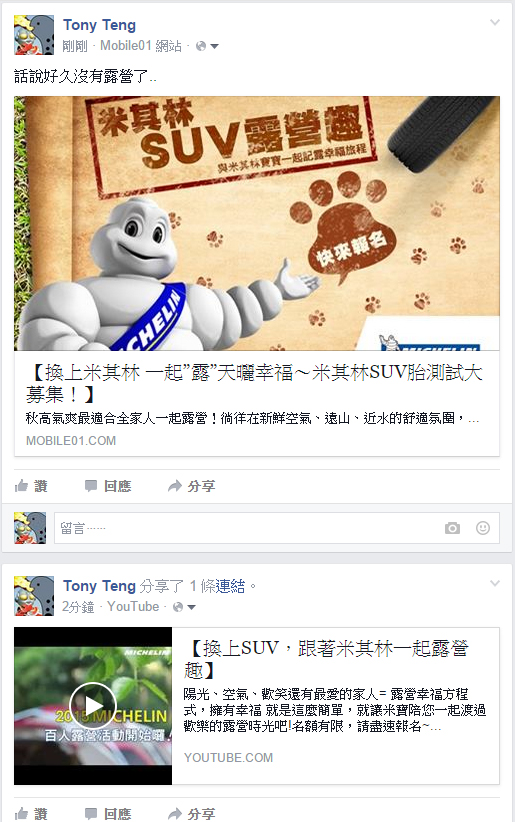Click 讚 thumbs-up on YouTube post

tap(31, 813)
